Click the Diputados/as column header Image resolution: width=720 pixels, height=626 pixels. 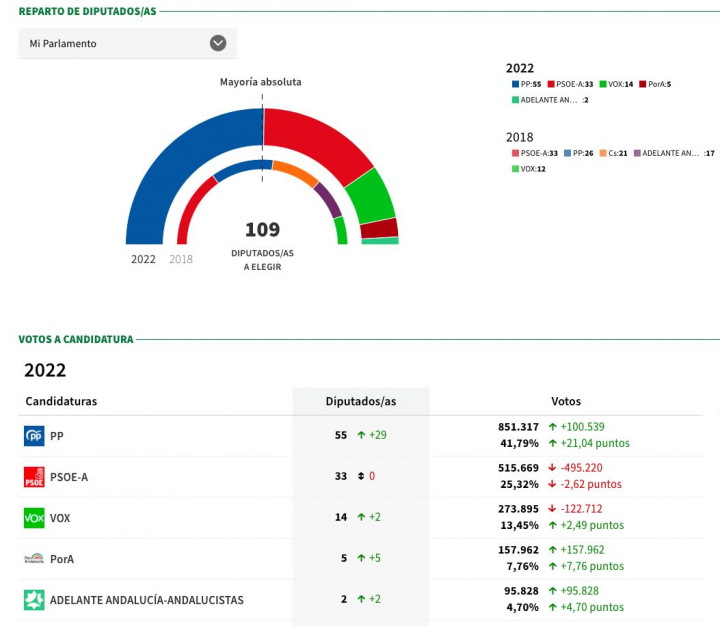pyautogui.click(x=361, y=401)
